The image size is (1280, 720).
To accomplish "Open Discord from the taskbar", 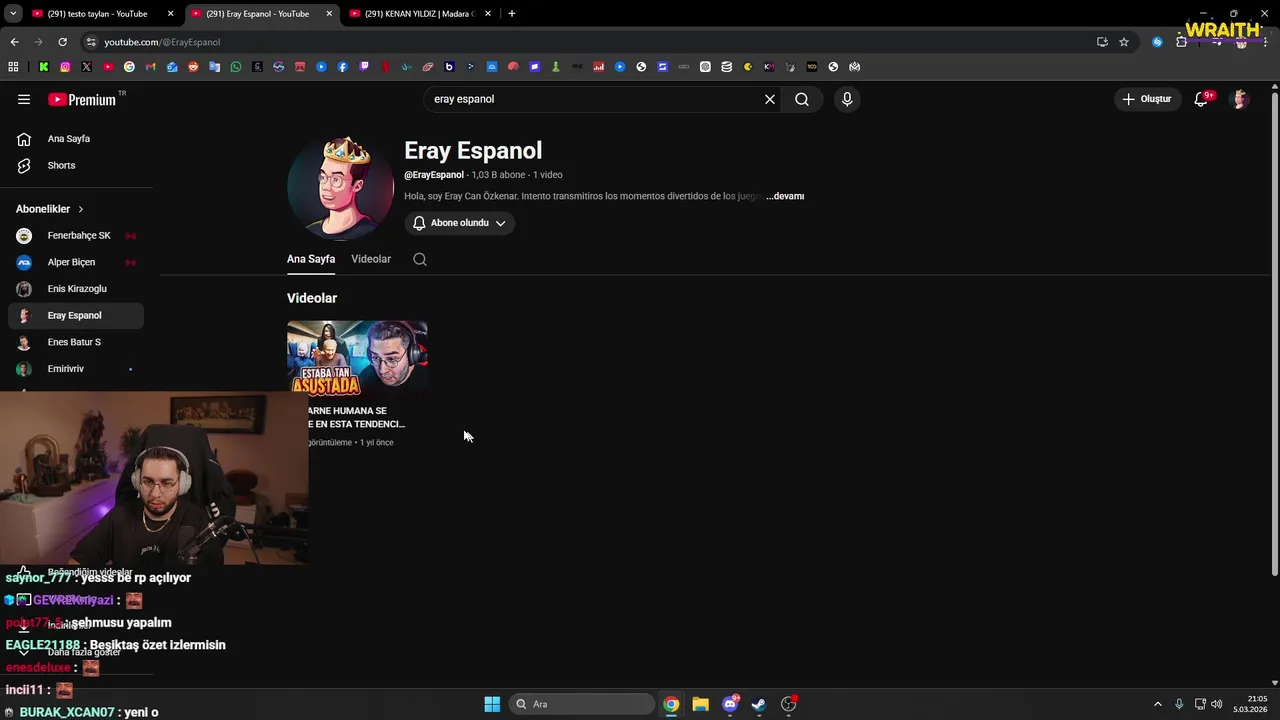I will click(730, 704).
